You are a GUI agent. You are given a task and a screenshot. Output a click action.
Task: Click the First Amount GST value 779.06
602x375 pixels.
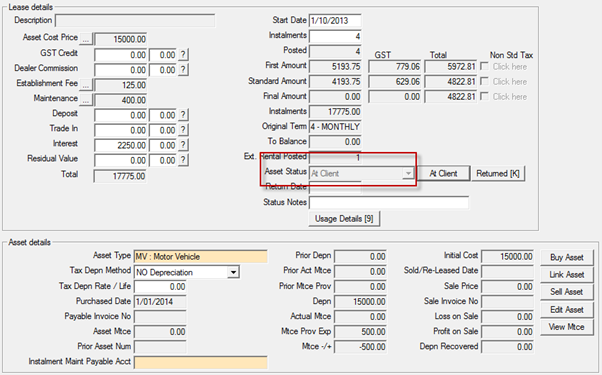pos(395,66)
